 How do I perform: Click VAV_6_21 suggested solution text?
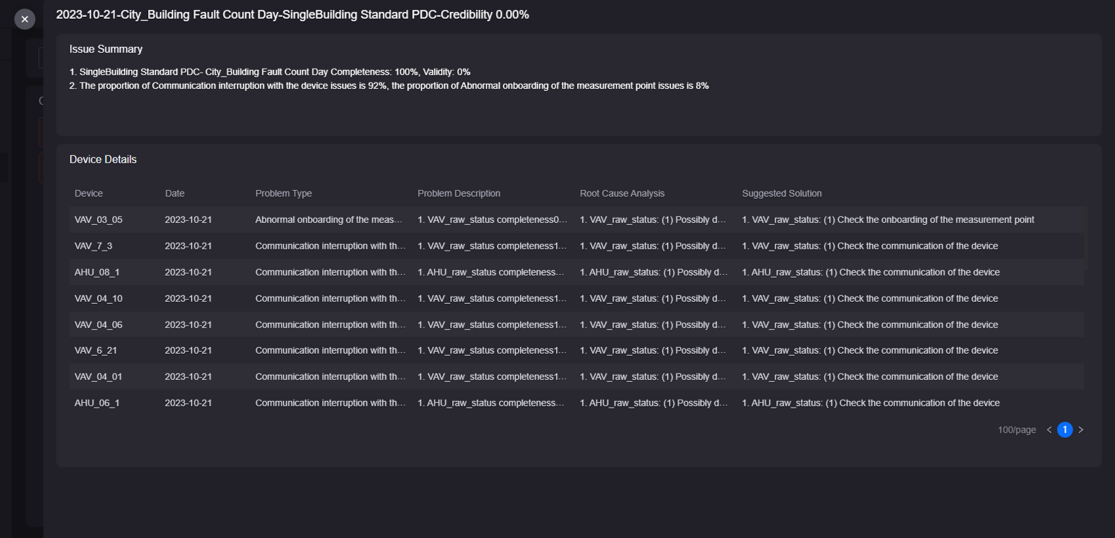point(869,351)
